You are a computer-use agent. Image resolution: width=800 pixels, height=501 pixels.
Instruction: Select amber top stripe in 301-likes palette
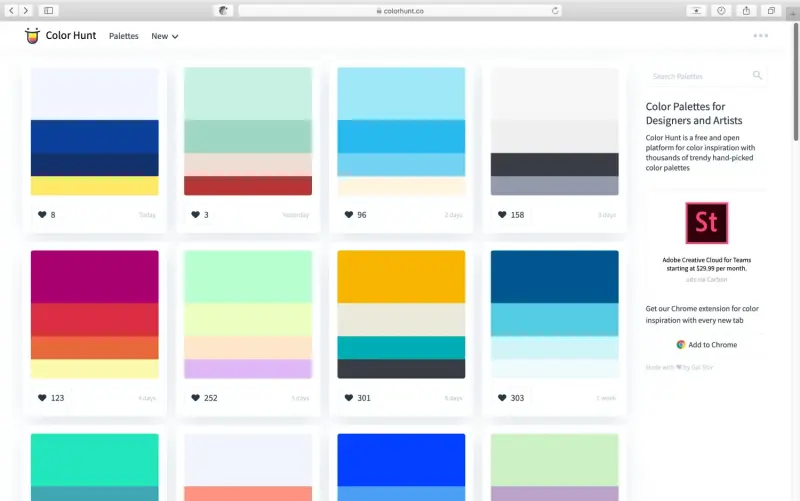pos(401,277)
